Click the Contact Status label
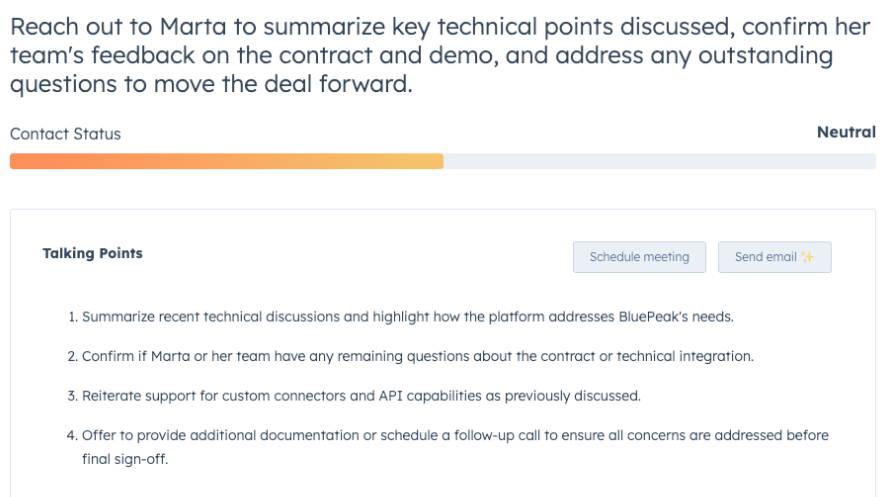This screenshot has width=884, height=497. tap(65, 134)
